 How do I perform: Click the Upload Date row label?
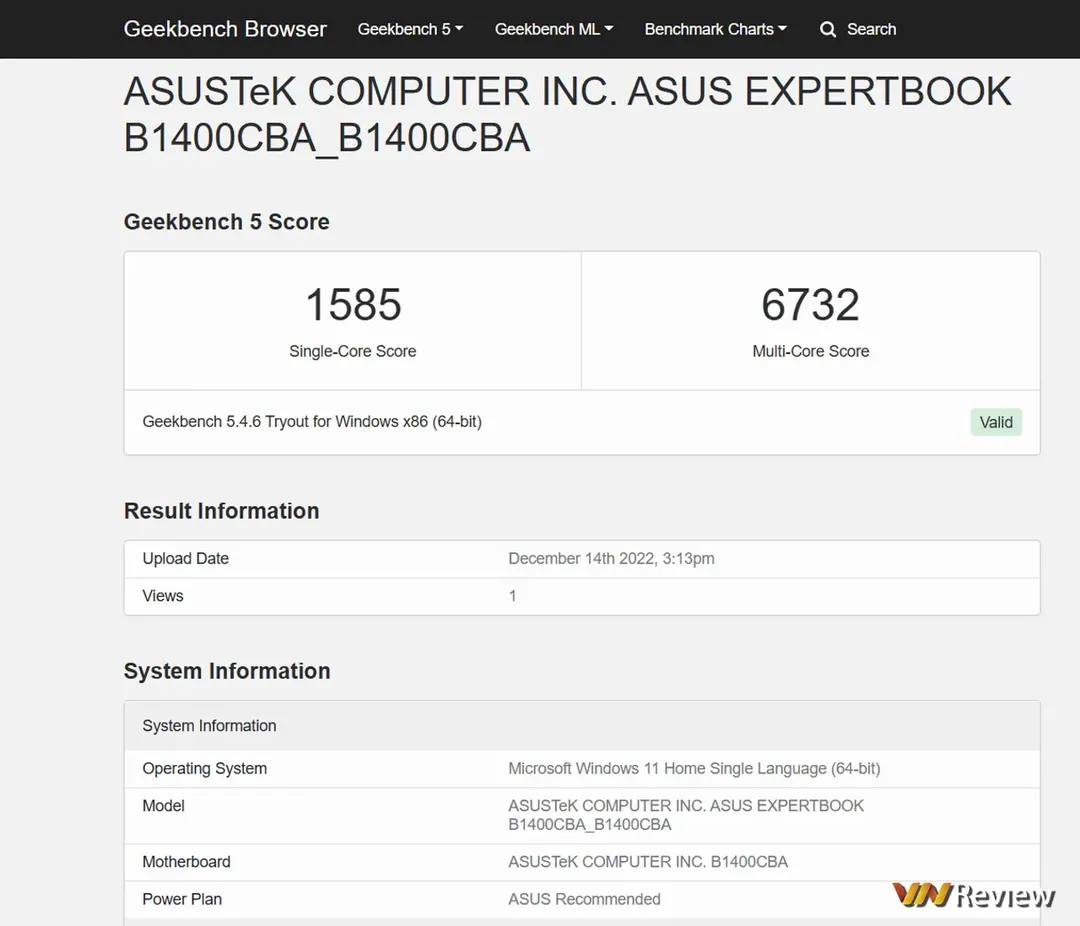click(x=186, y=558)
